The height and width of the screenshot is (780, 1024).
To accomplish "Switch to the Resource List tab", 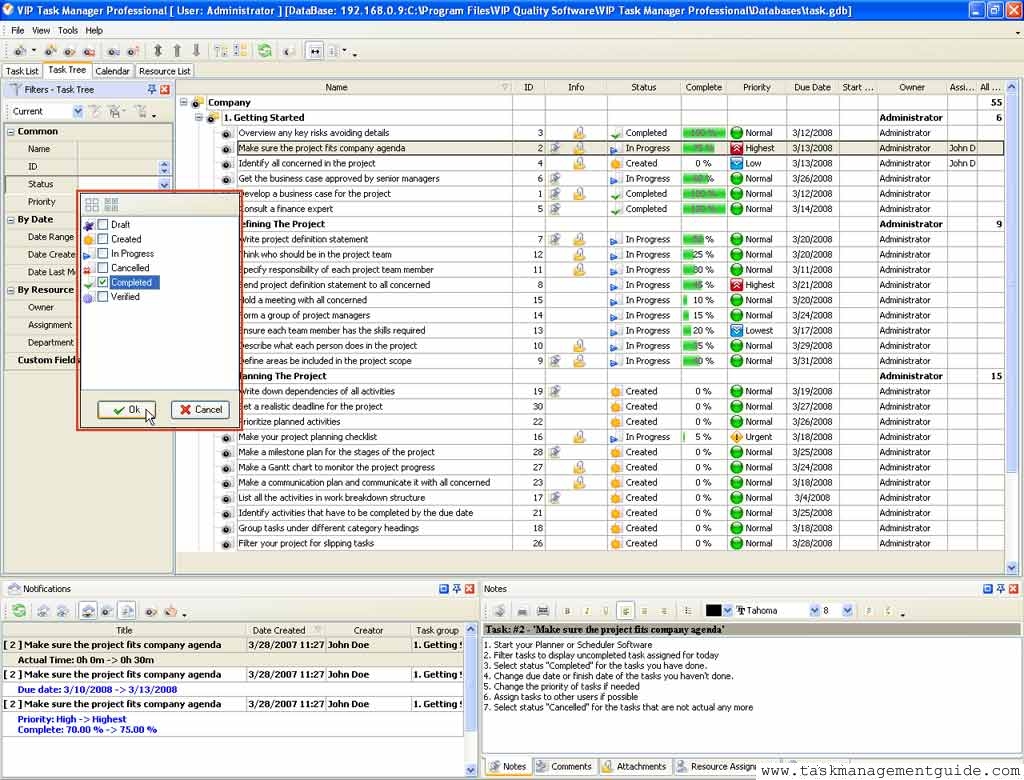I will click(165, 71).
